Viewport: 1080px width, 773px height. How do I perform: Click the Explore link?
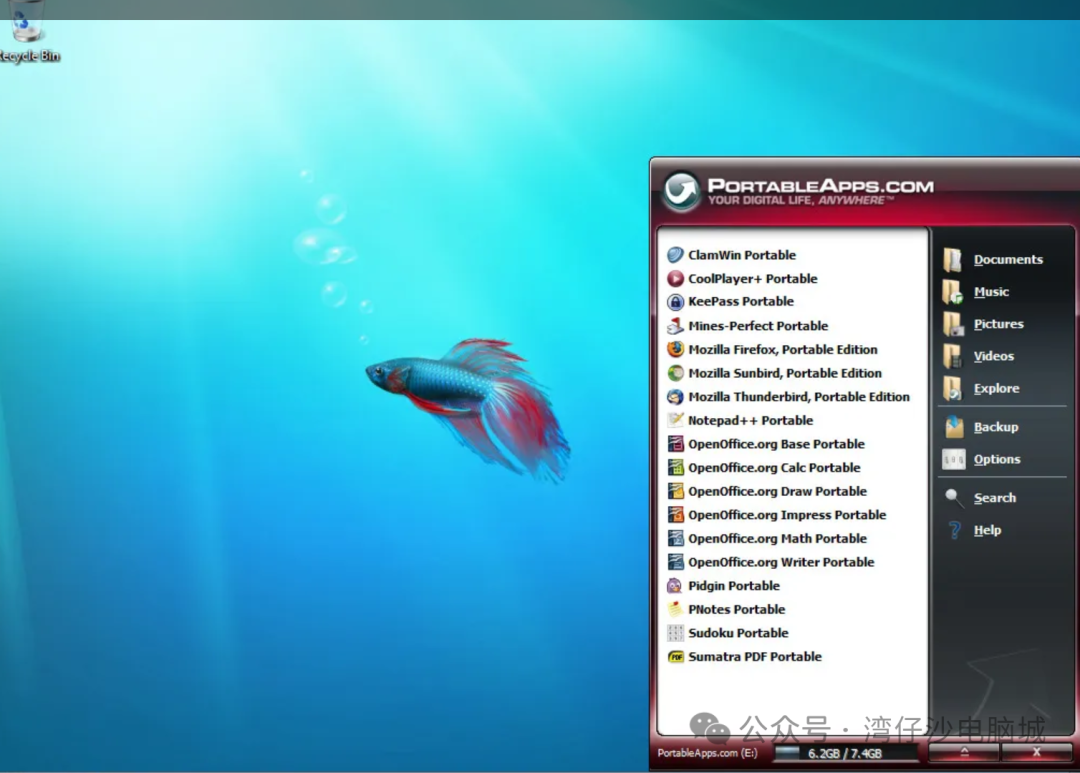[x=997, y=389]
